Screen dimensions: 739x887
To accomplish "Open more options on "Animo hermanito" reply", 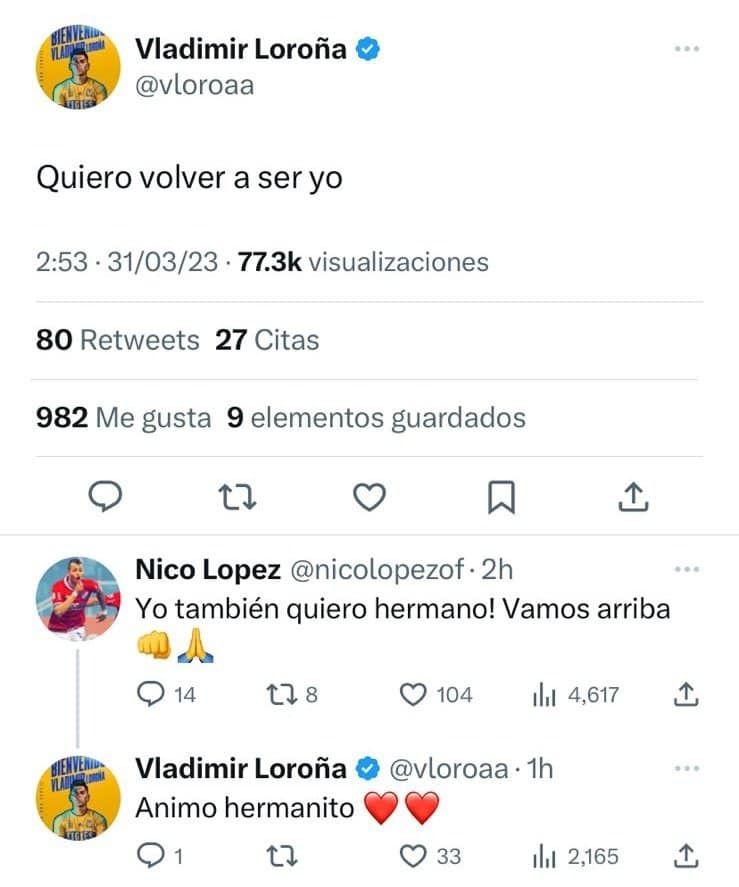I will click(686, 768).
